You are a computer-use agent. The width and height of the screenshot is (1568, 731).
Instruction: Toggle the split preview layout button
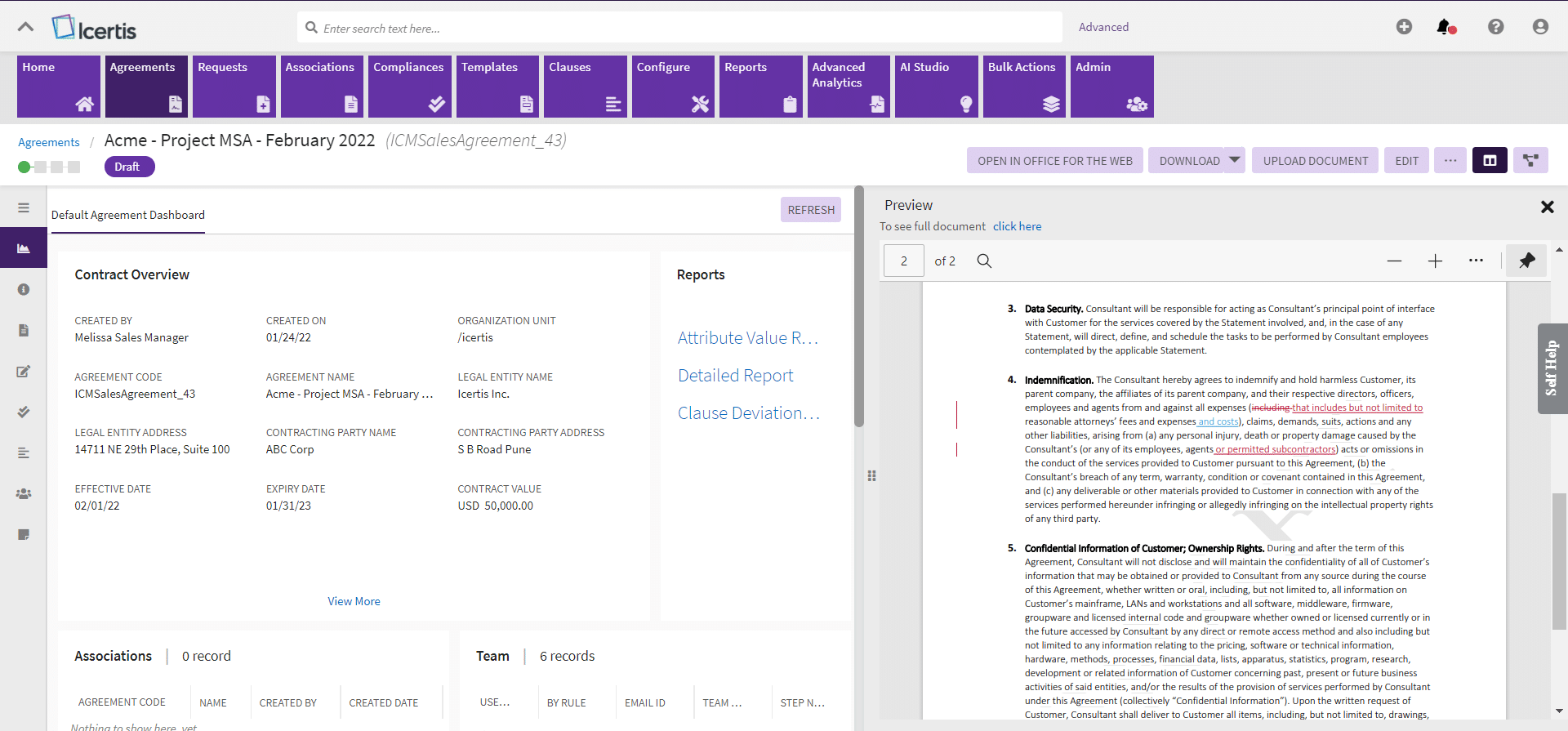point(1490,161)
